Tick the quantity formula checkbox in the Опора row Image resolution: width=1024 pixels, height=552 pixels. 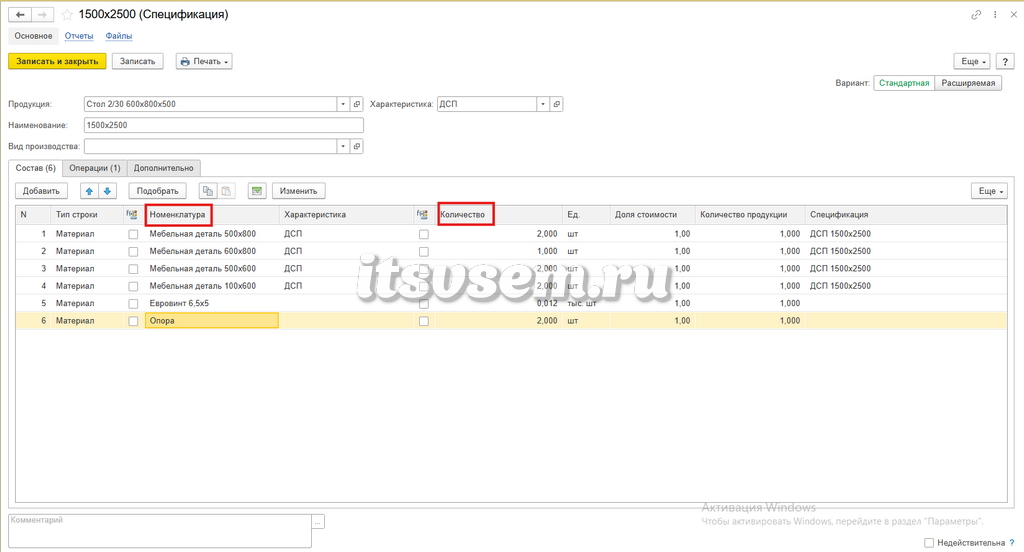pos(424,321)
